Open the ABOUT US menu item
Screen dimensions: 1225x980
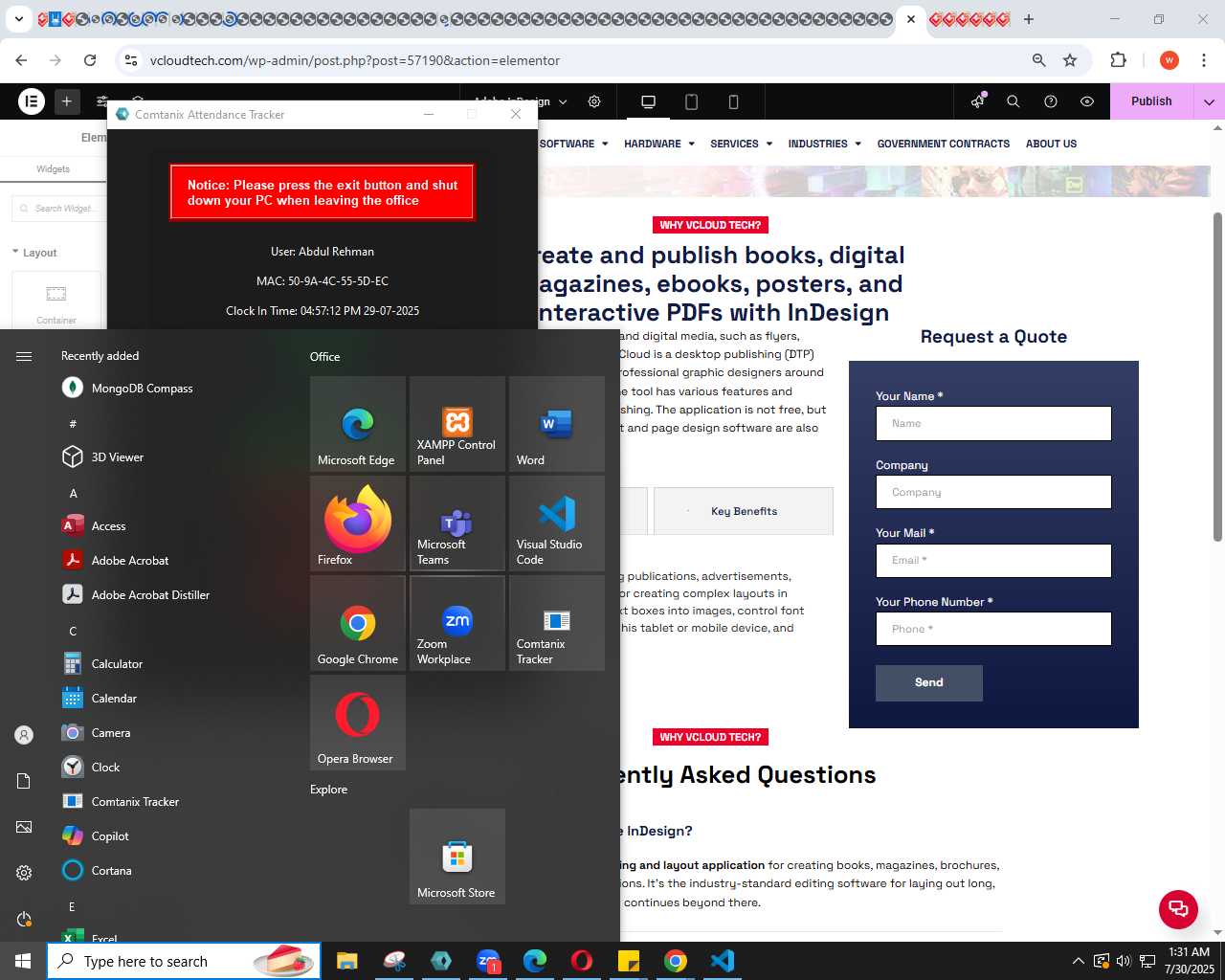tap(1051, 144)
